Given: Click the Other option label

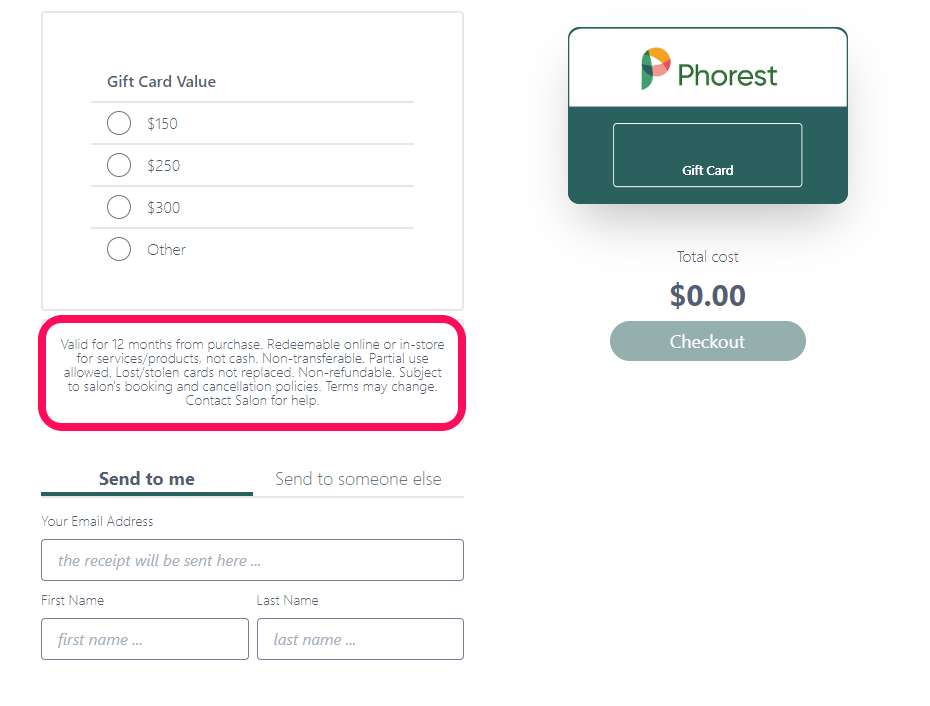Looking at the screenshot, I should point(167,250).
